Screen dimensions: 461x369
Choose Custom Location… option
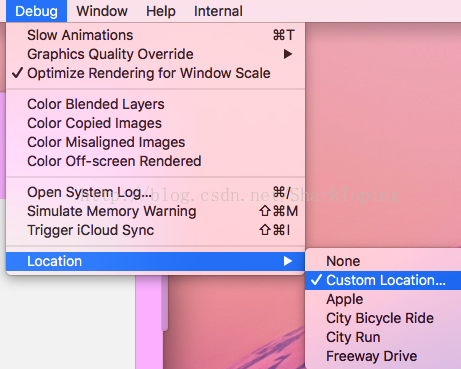coord(383,280)
